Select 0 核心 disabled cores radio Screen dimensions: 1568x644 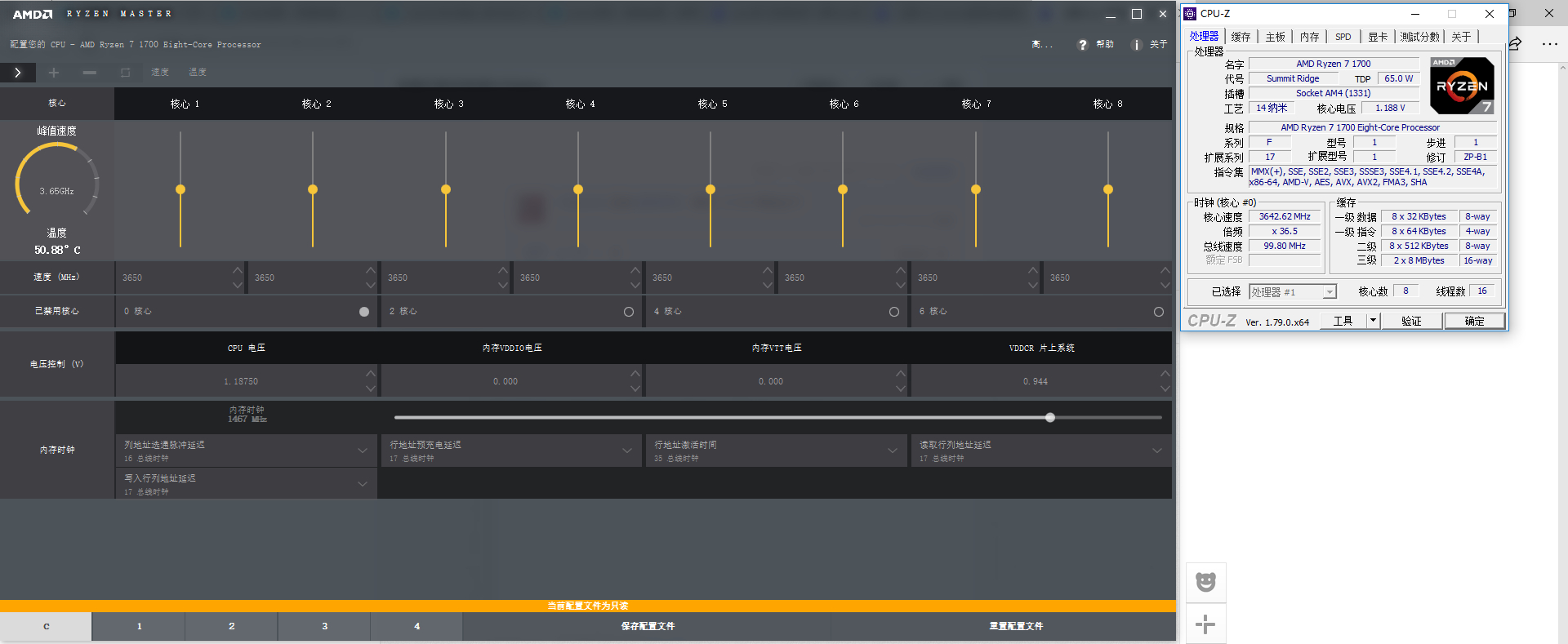tap(364, 312)
